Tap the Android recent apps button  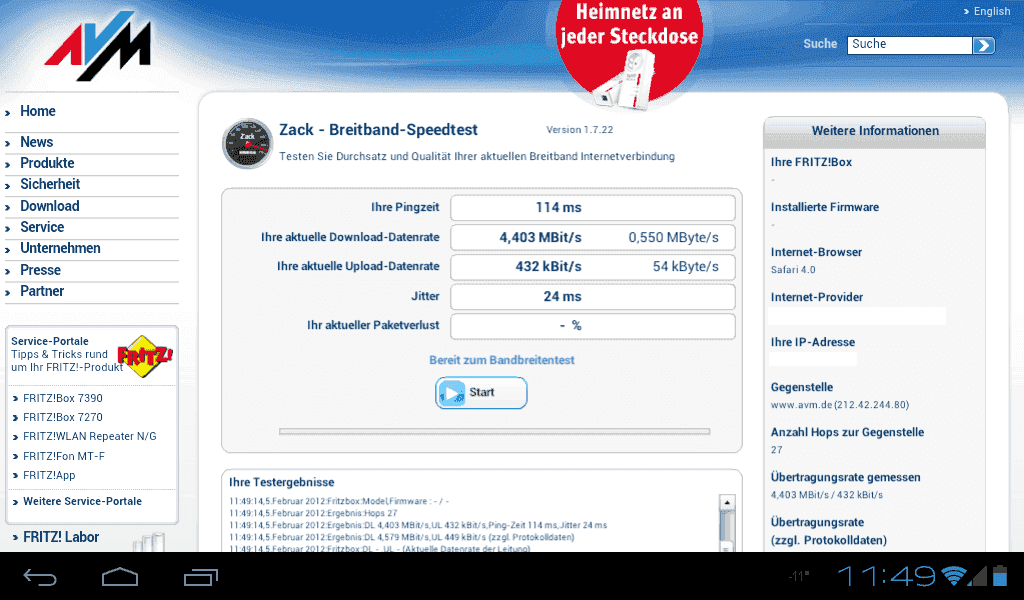point(200,576)
